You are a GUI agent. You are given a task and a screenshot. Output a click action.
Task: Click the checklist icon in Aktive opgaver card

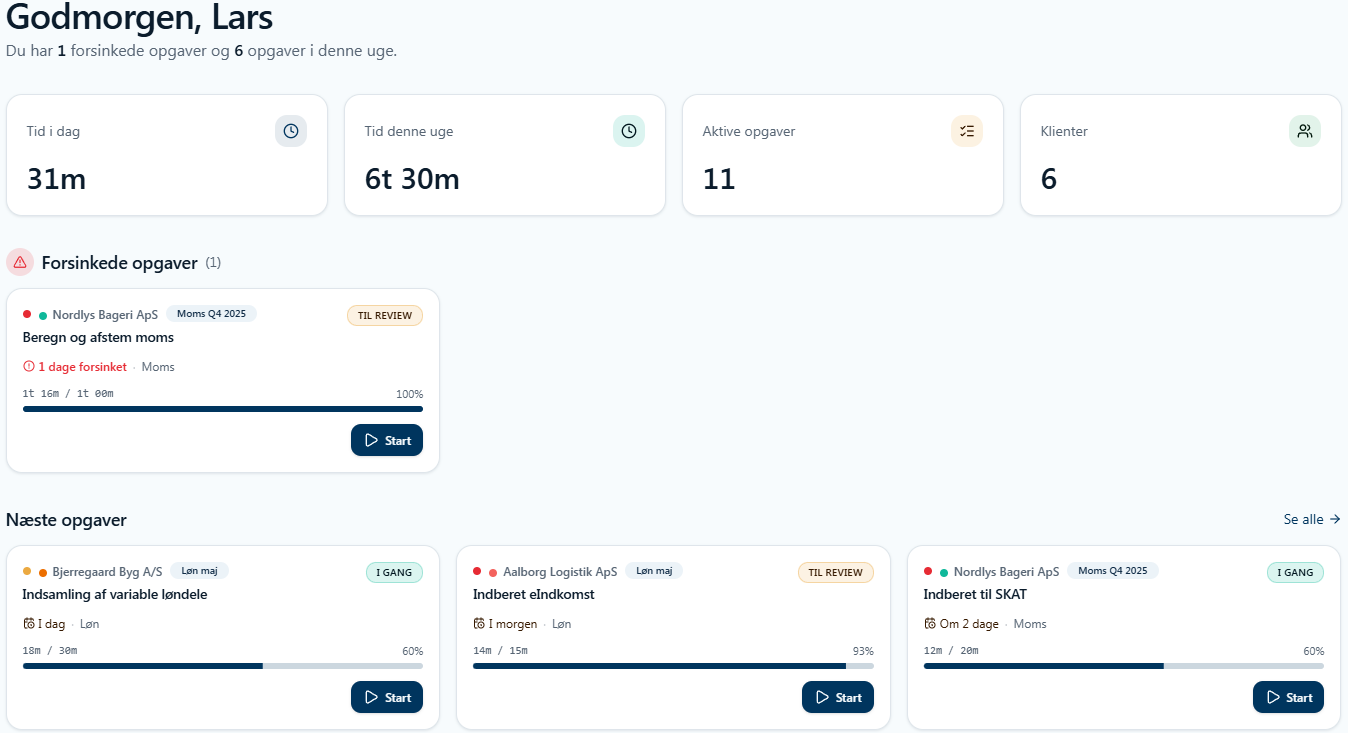[967, 131]
